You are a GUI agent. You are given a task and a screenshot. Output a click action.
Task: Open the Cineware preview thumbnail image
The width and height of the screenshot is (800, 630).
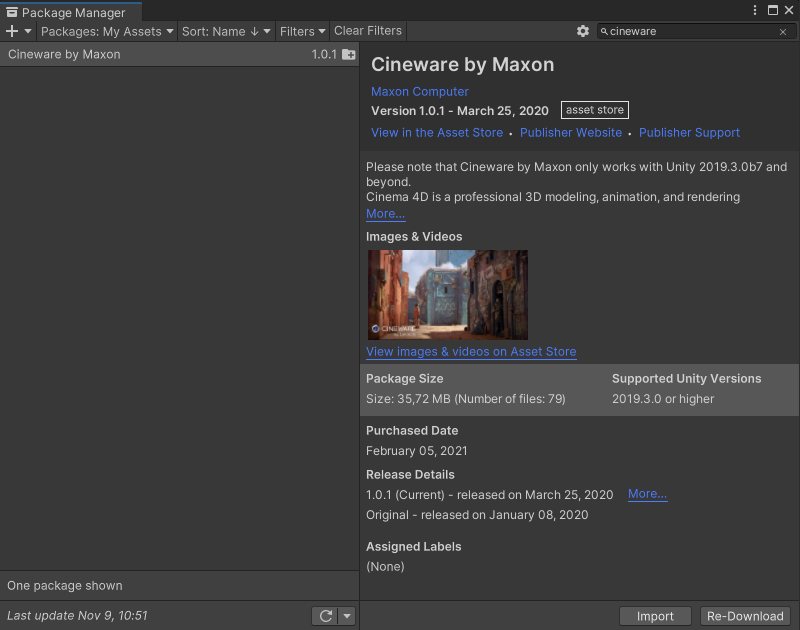pos(448,295)
